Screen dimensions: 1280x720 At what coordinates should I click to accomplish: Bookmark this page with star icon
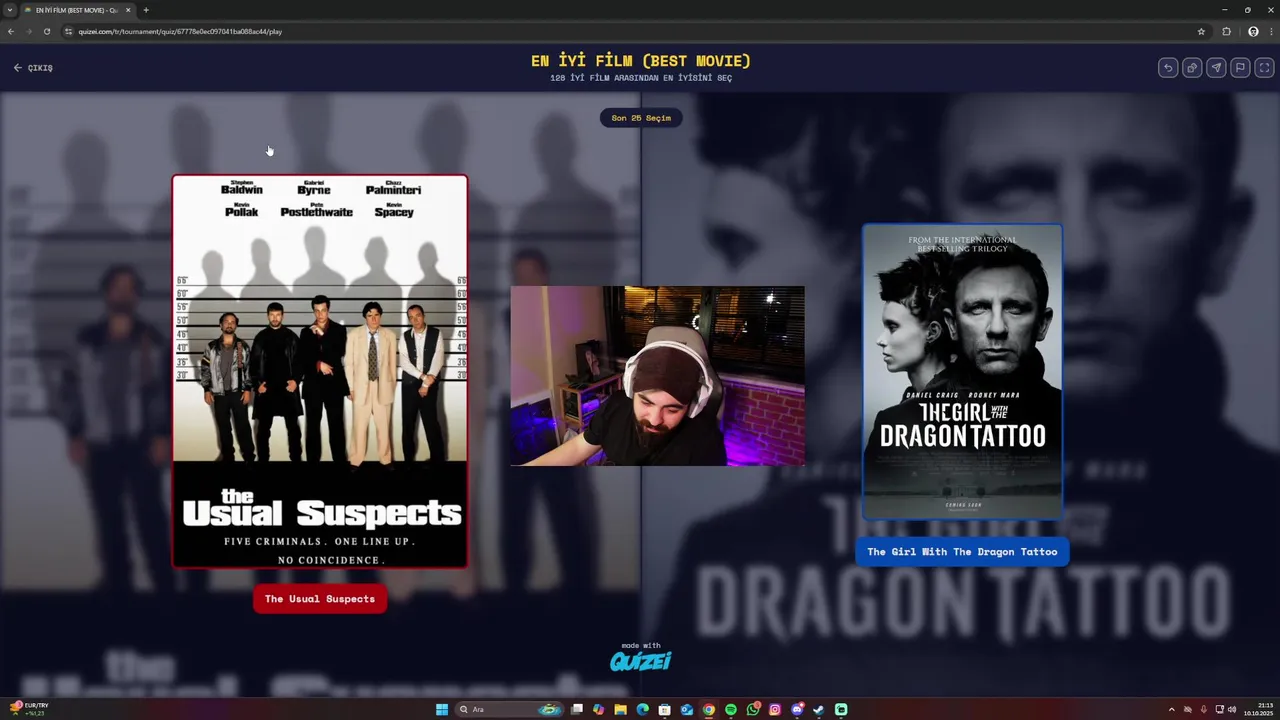coord(1201,31)
